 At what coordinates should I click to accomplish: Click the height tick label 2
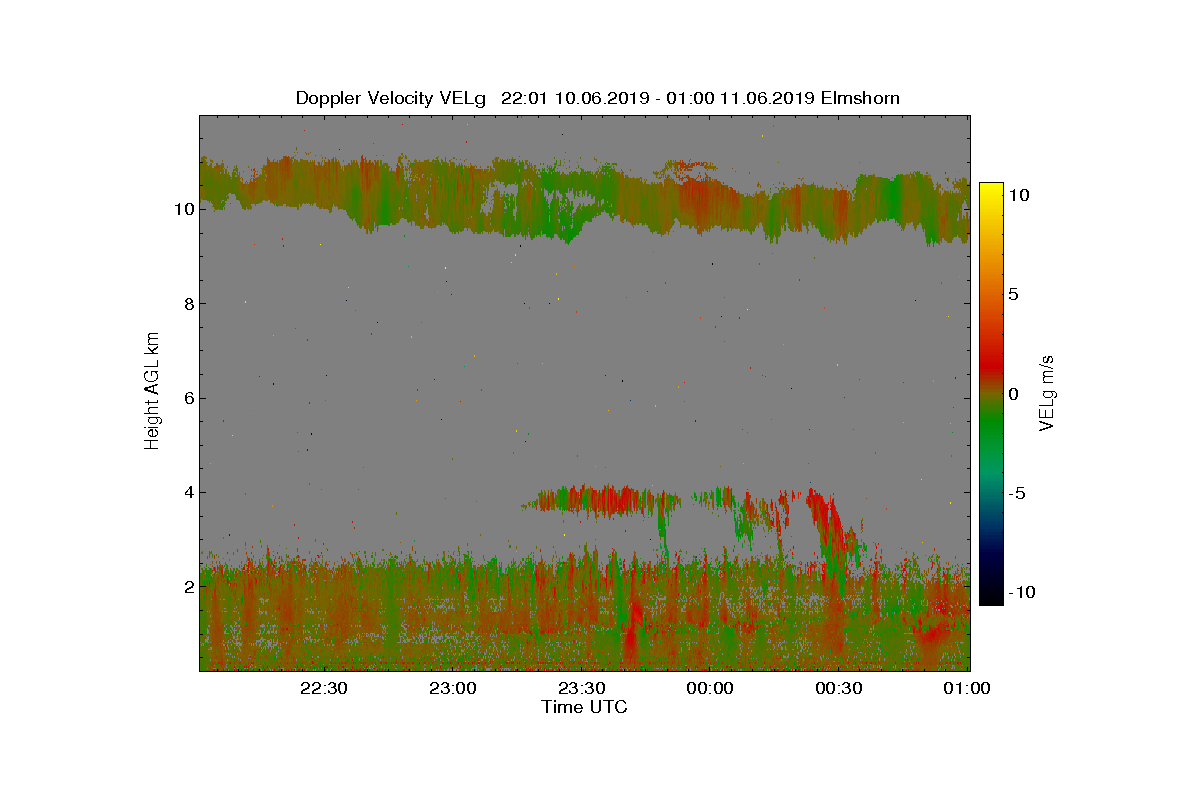[187, 587]
